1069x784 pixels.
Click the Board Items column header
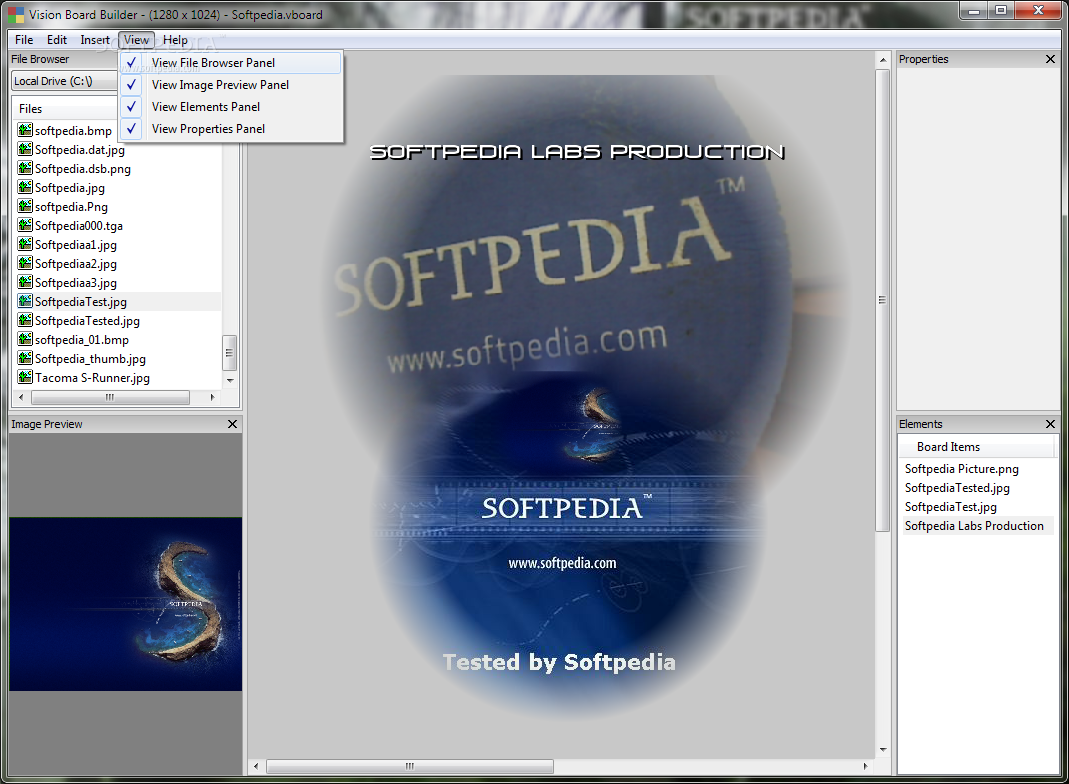976,447
